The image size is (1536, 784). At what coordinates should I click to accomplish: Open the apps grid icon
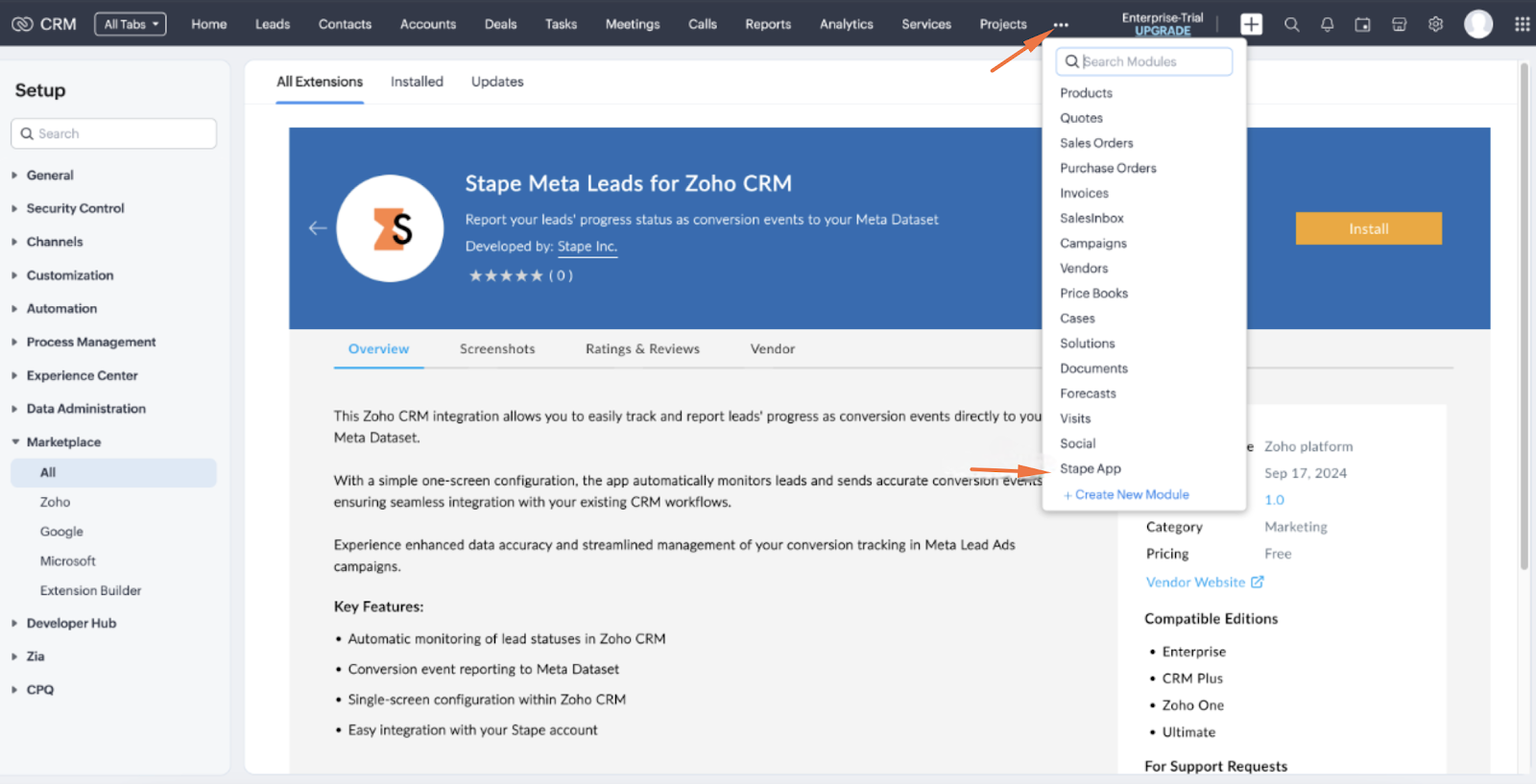[x=1522, y=24]
